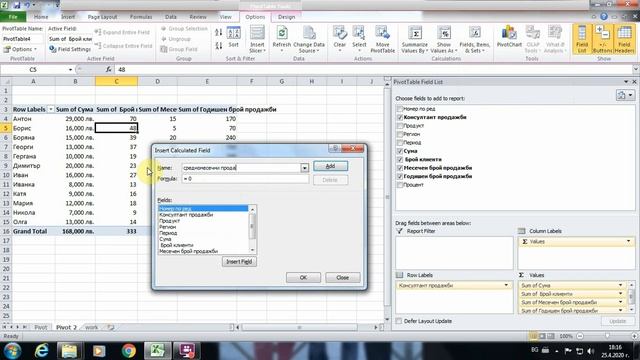Switch to the 'Pivot' sheet tab

[x=40, y=327]
